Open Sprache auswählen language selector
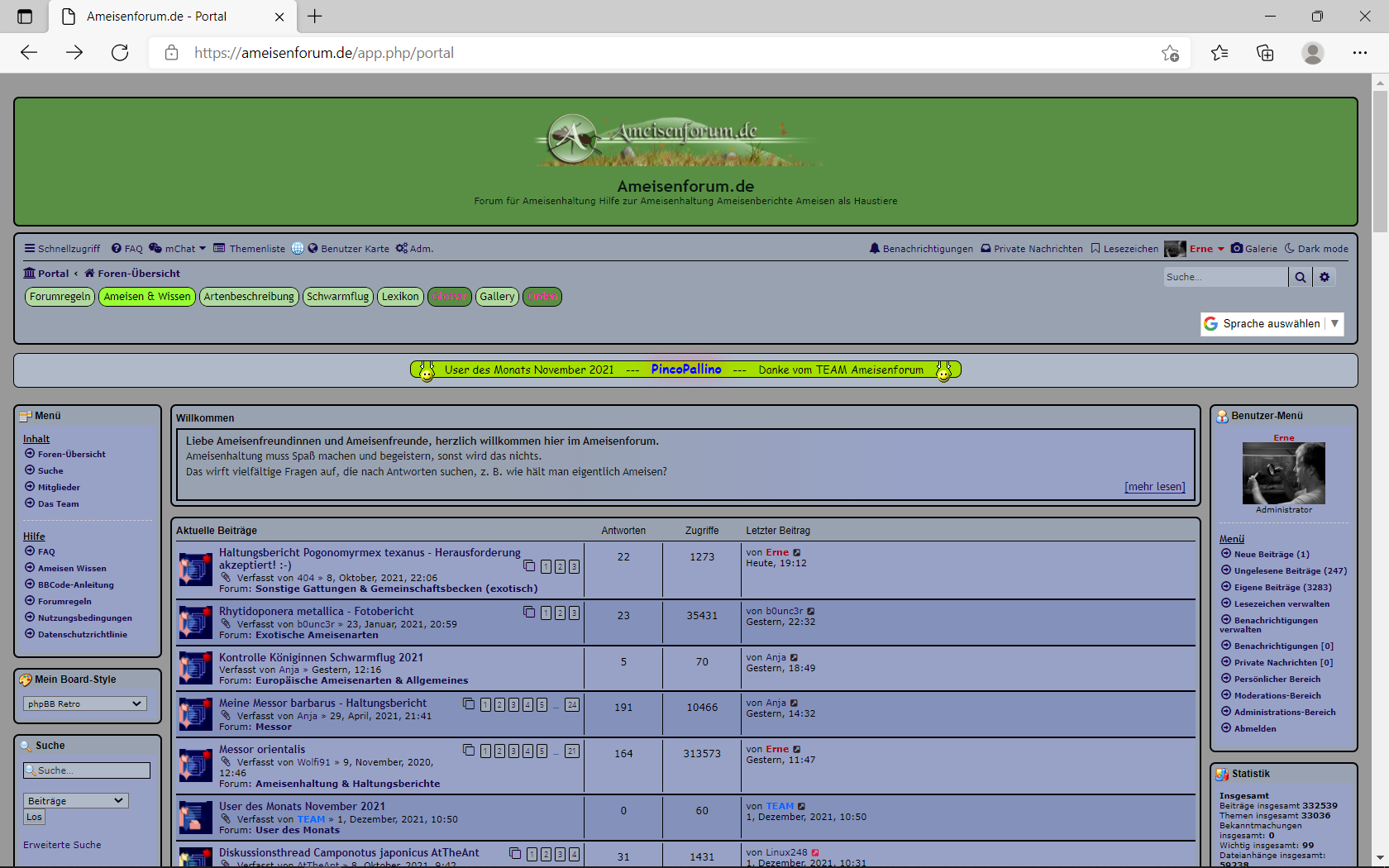Image resolution: width=1389 pixels, height=868 pixels. coord(1272,324)
